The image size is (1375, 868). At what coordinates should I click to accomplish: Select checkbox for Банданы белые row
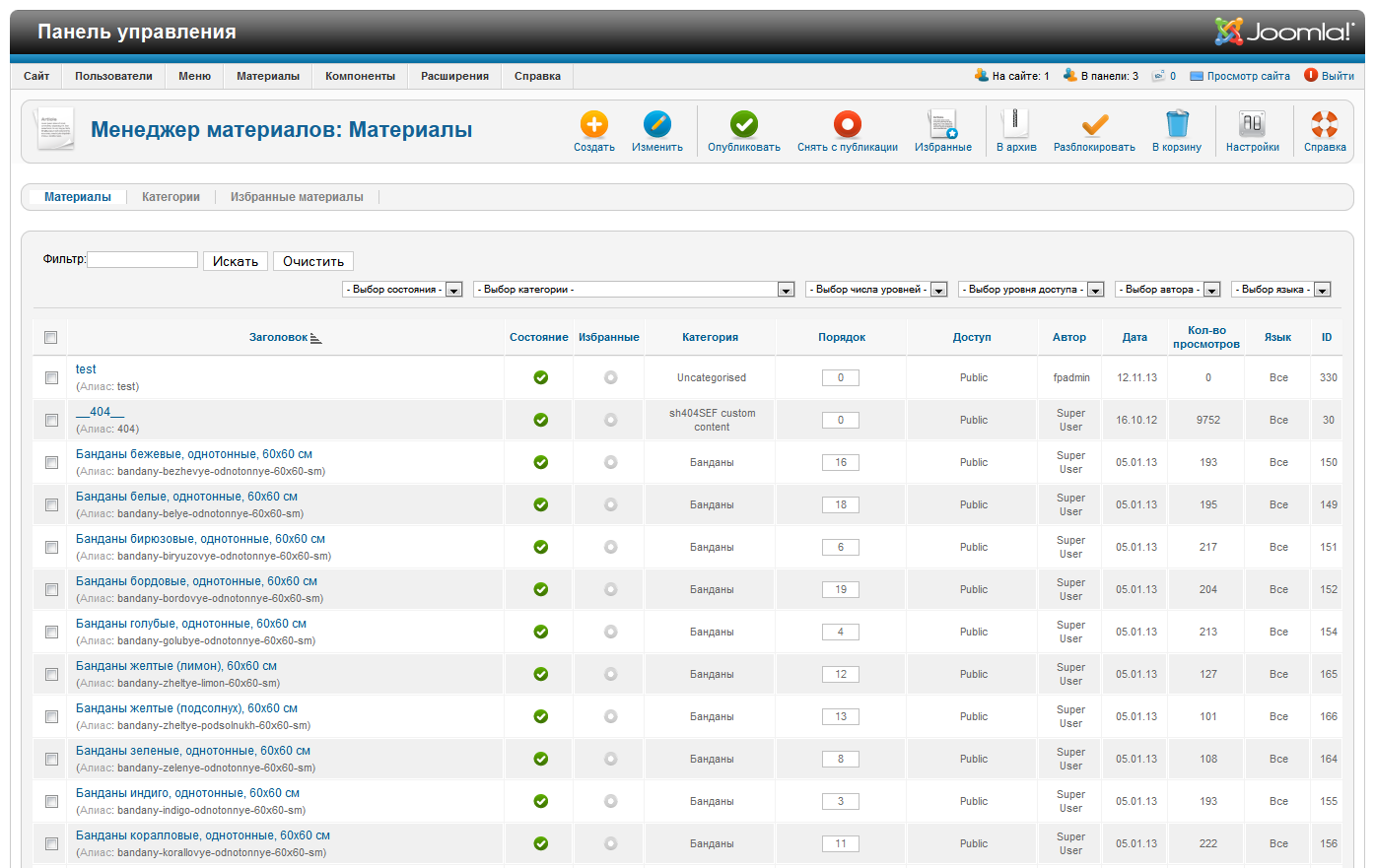point(51,504)
